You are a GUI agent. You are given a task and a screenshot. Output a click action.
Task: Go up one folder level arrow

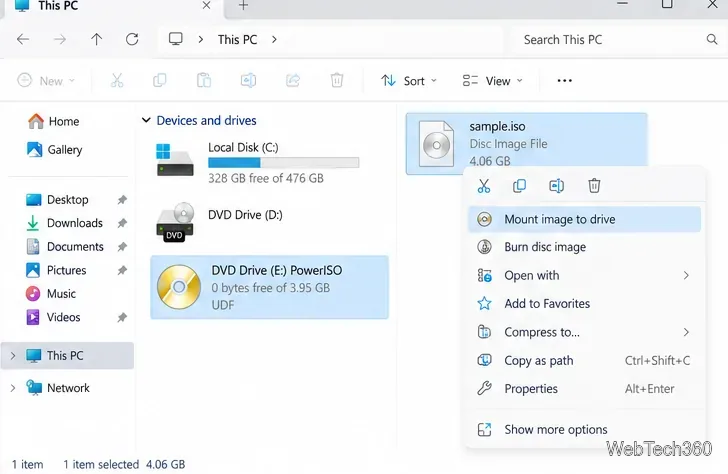pyautogui.click(x=96, y=39)
